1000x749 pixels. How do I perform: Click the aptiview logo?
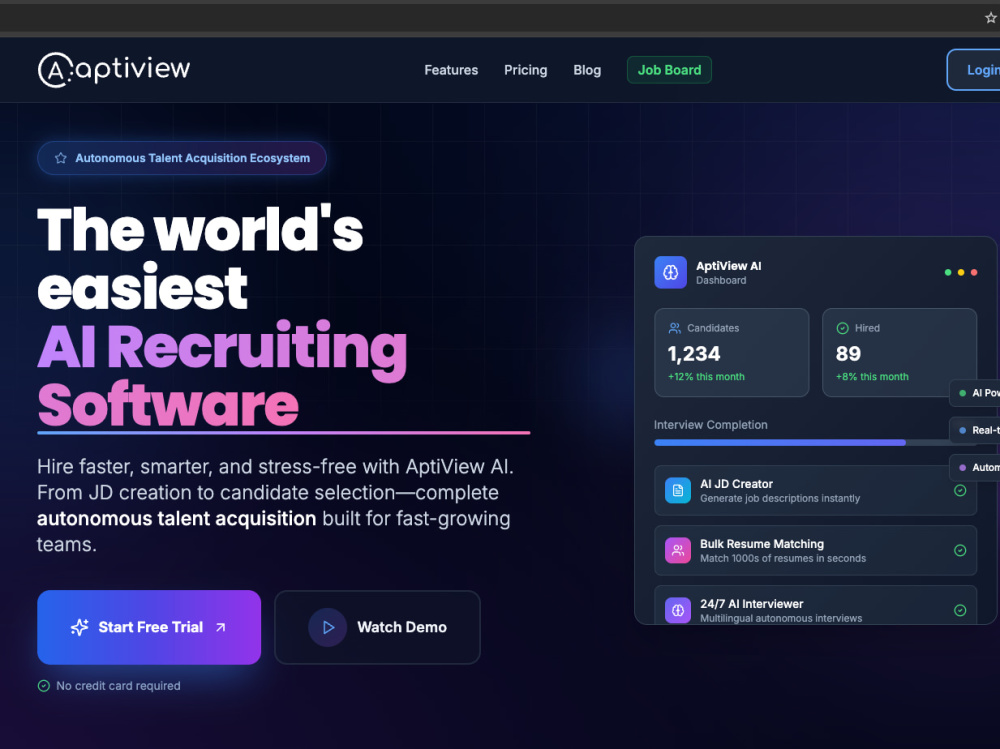click(x=114, y=69)
